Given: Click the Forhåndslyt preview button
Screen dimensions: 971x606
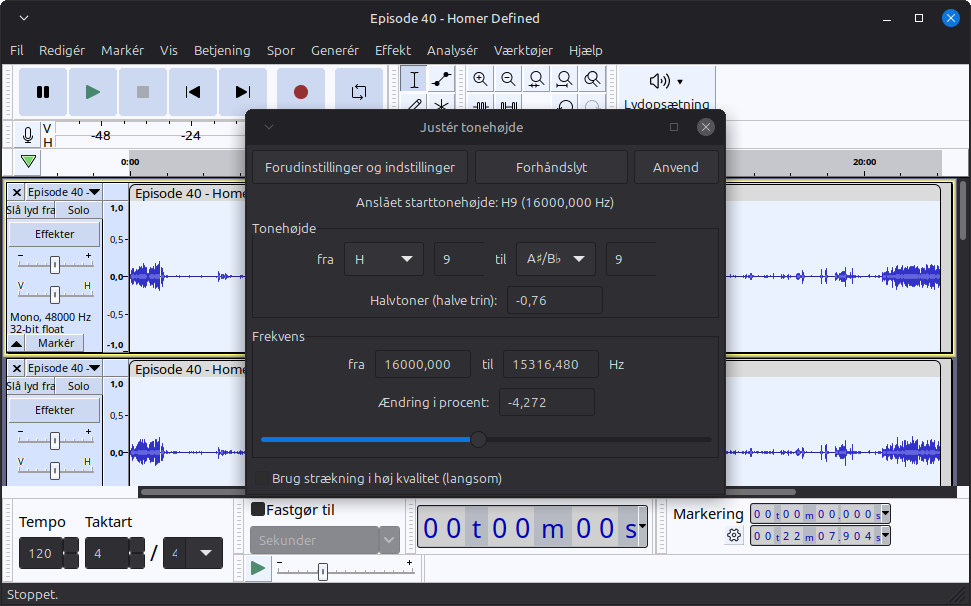Looking at the screenshot, I should (x=551, y=167).
